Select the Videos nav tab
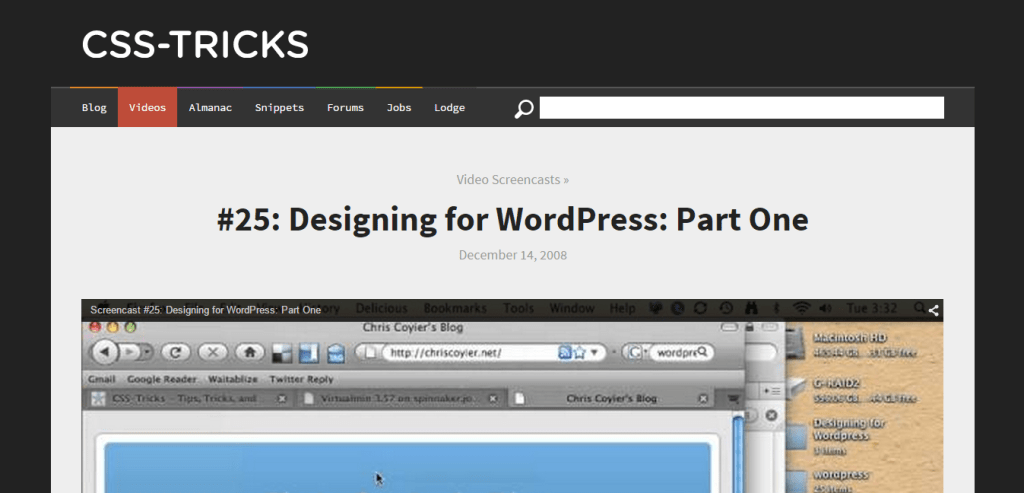 [148, 108]
